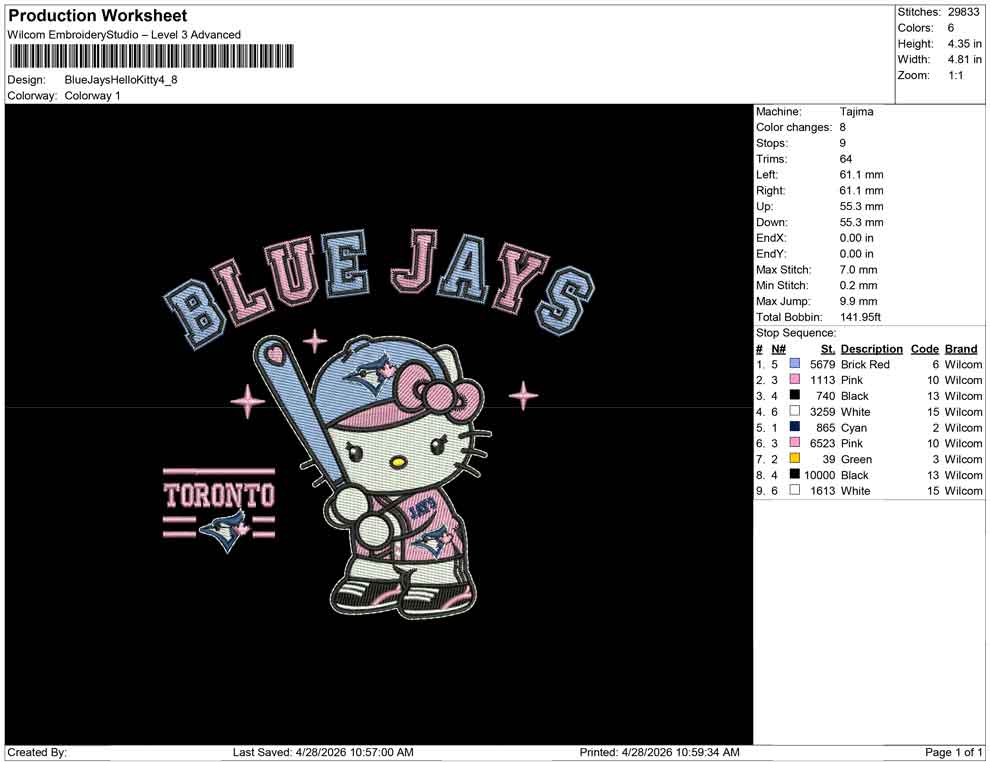This screenshot has width=990, height=762.
Task: Click the white swatch with 1613 stitches
Action: [x=795, y=490]
